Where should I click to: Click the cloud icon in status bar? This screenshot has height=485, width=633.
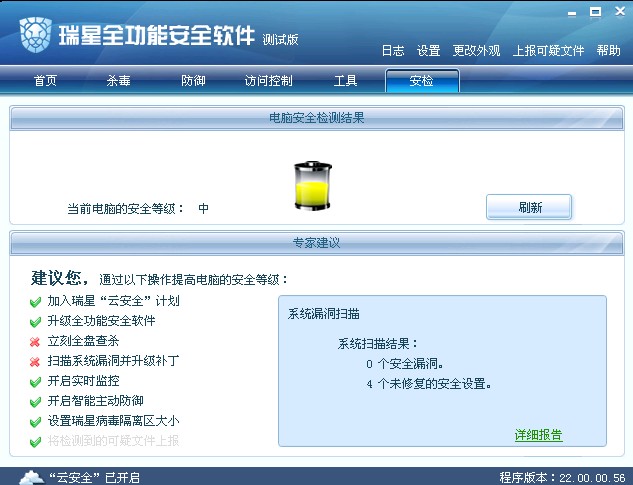pyautogui.click(x=32, y=477)
